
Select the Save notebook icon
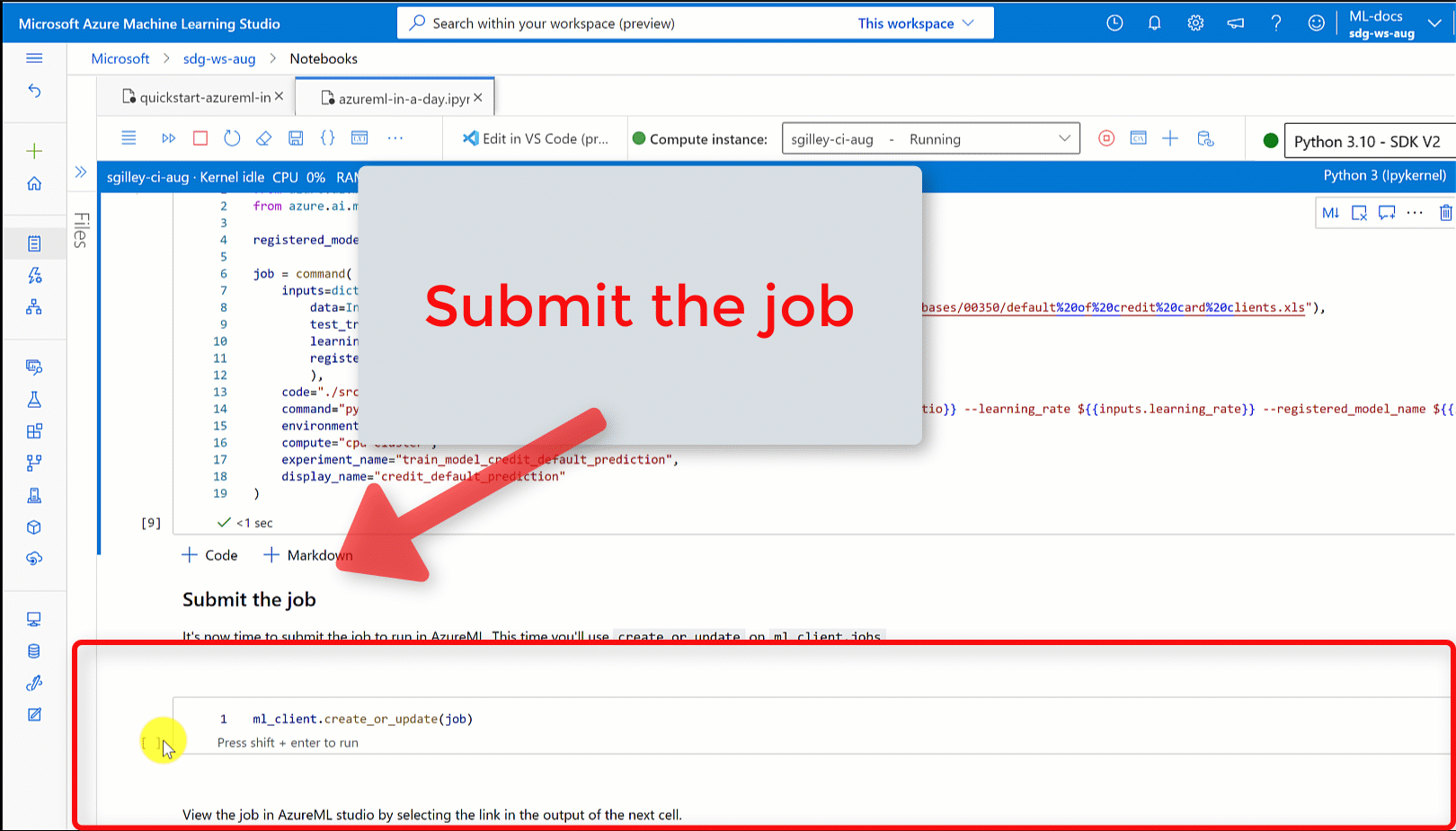[x=296, y=137]
